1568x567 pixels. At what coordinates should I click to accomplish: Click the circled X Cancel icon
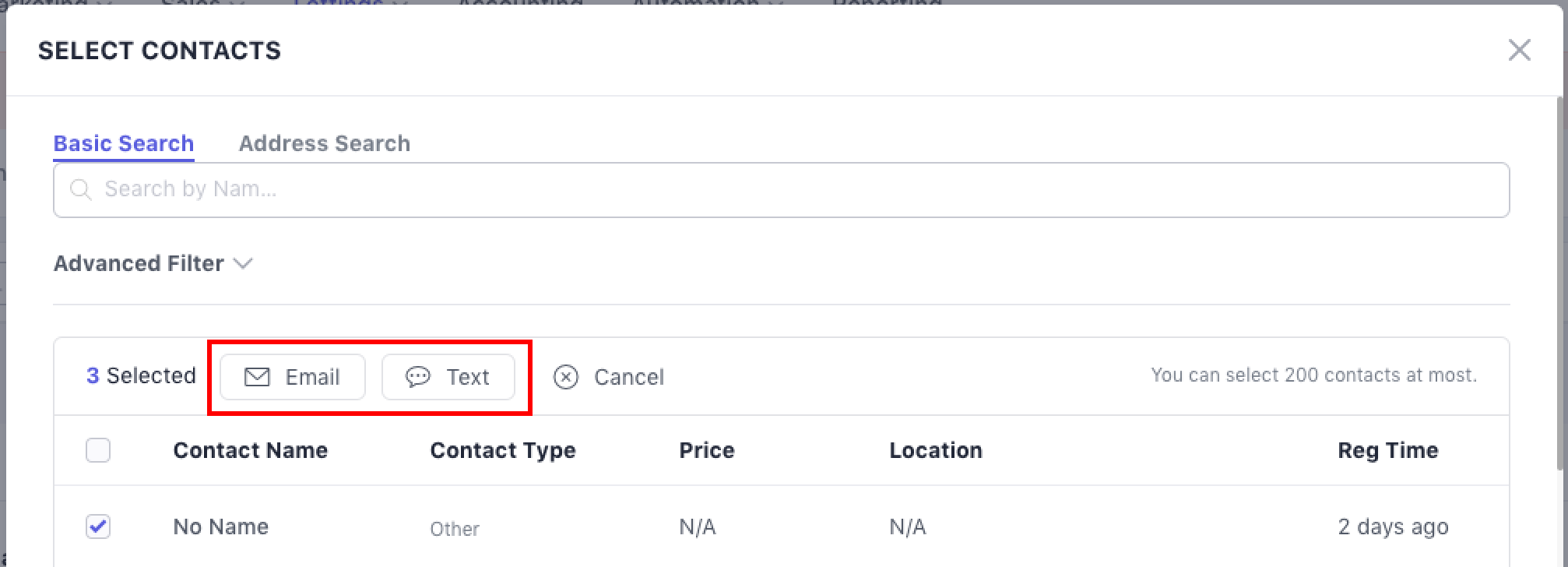coord(566,377)
